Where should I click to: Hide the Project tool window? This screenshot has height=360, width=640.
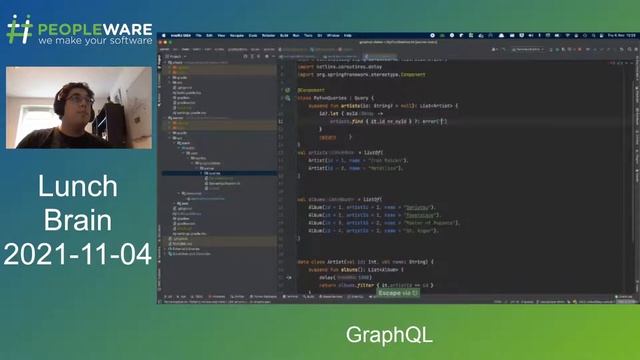273,57
